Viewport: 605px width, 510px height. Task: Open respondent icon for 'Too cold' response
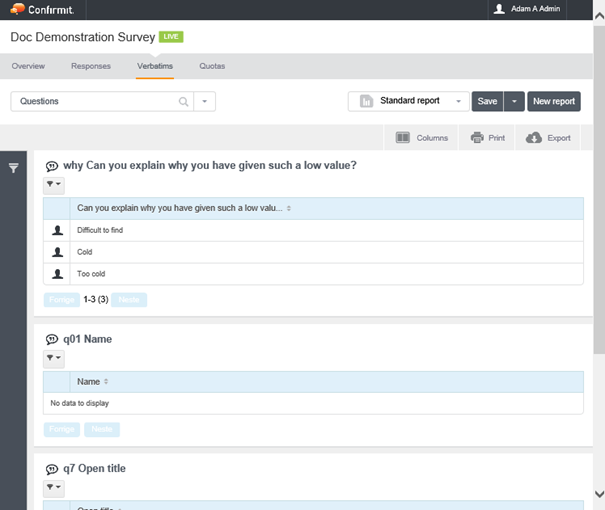click(57, 274)
